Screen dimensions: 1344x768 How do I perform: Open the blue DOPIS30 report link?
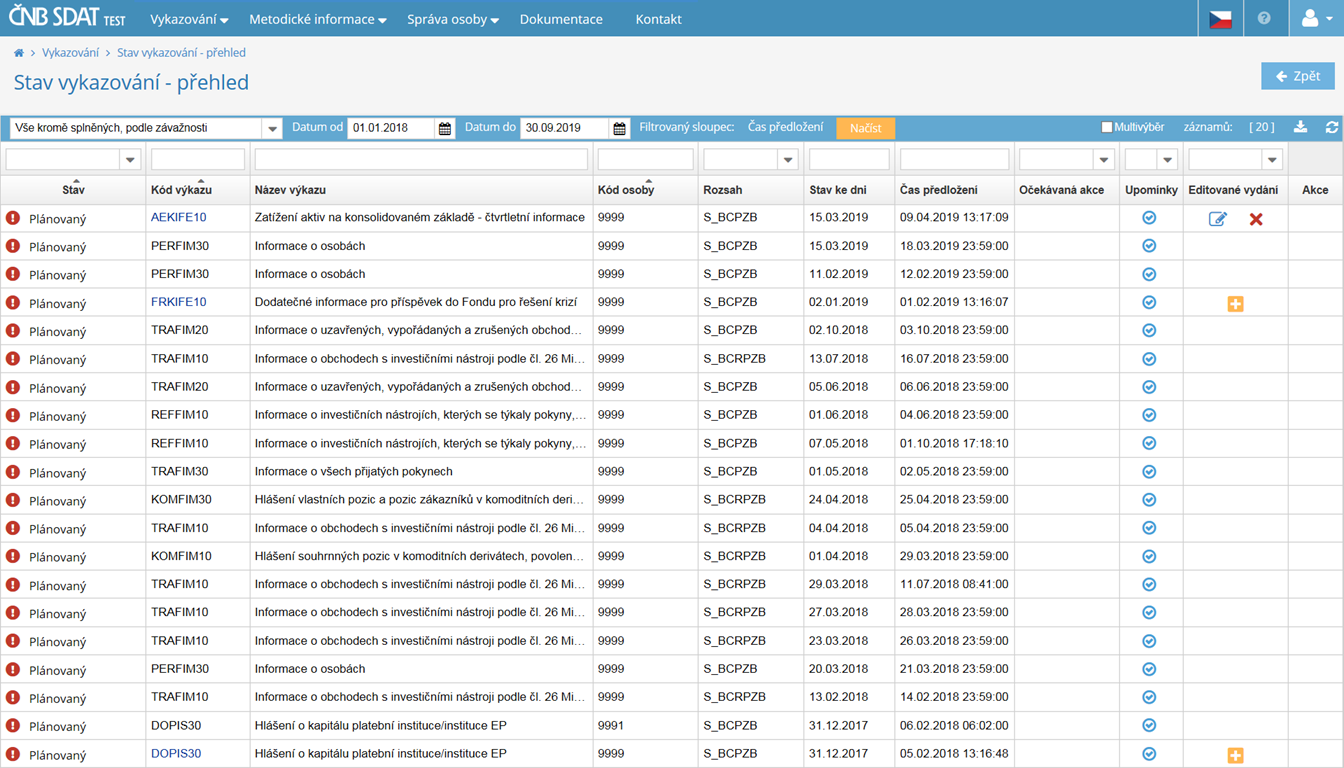tap(176, 754)
